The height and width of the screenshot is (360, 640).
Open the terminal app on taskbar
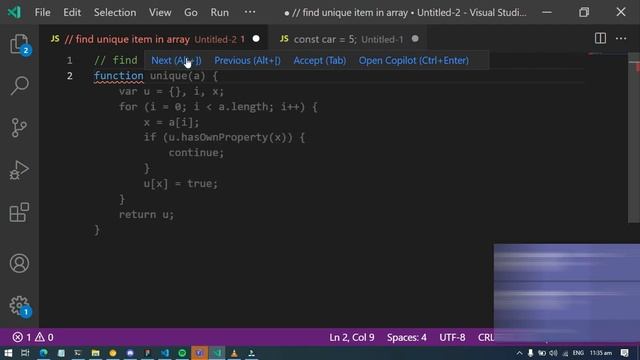[78, 353]
